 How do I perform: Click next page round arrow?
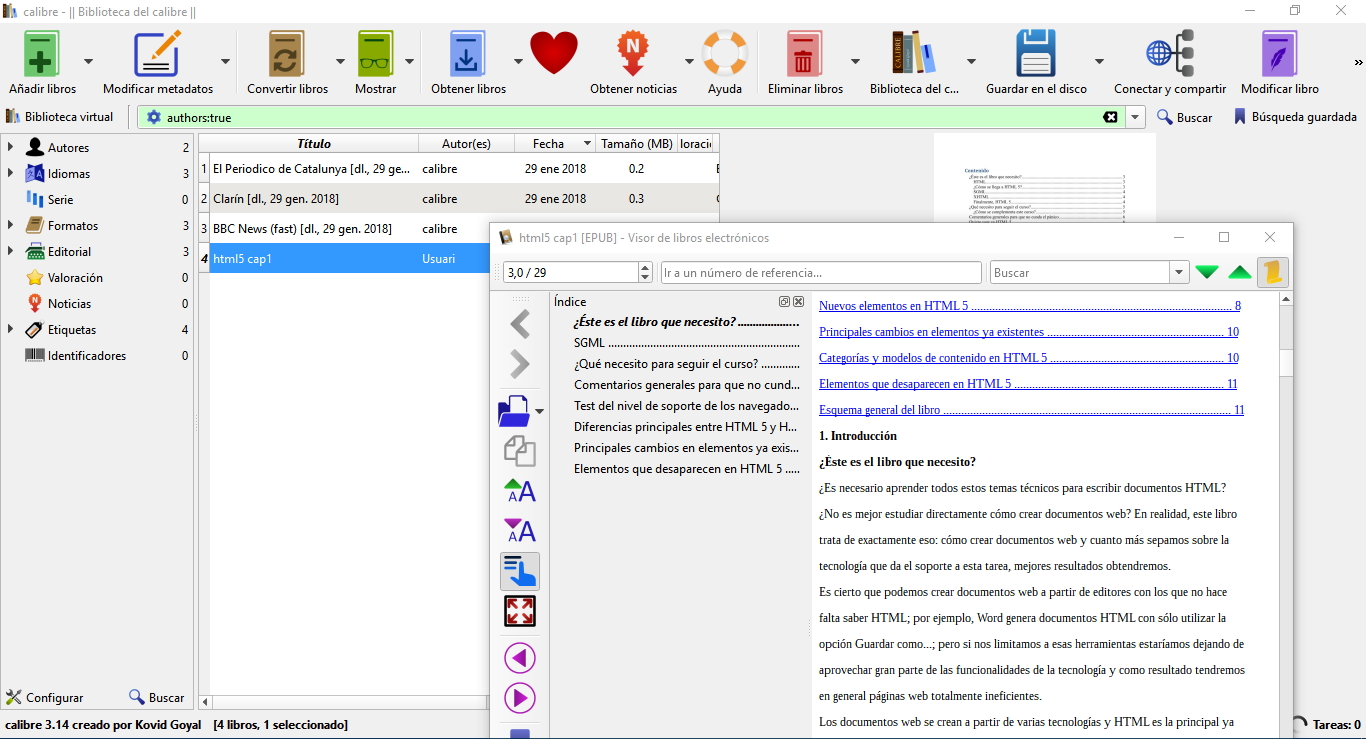coord(520,698)
